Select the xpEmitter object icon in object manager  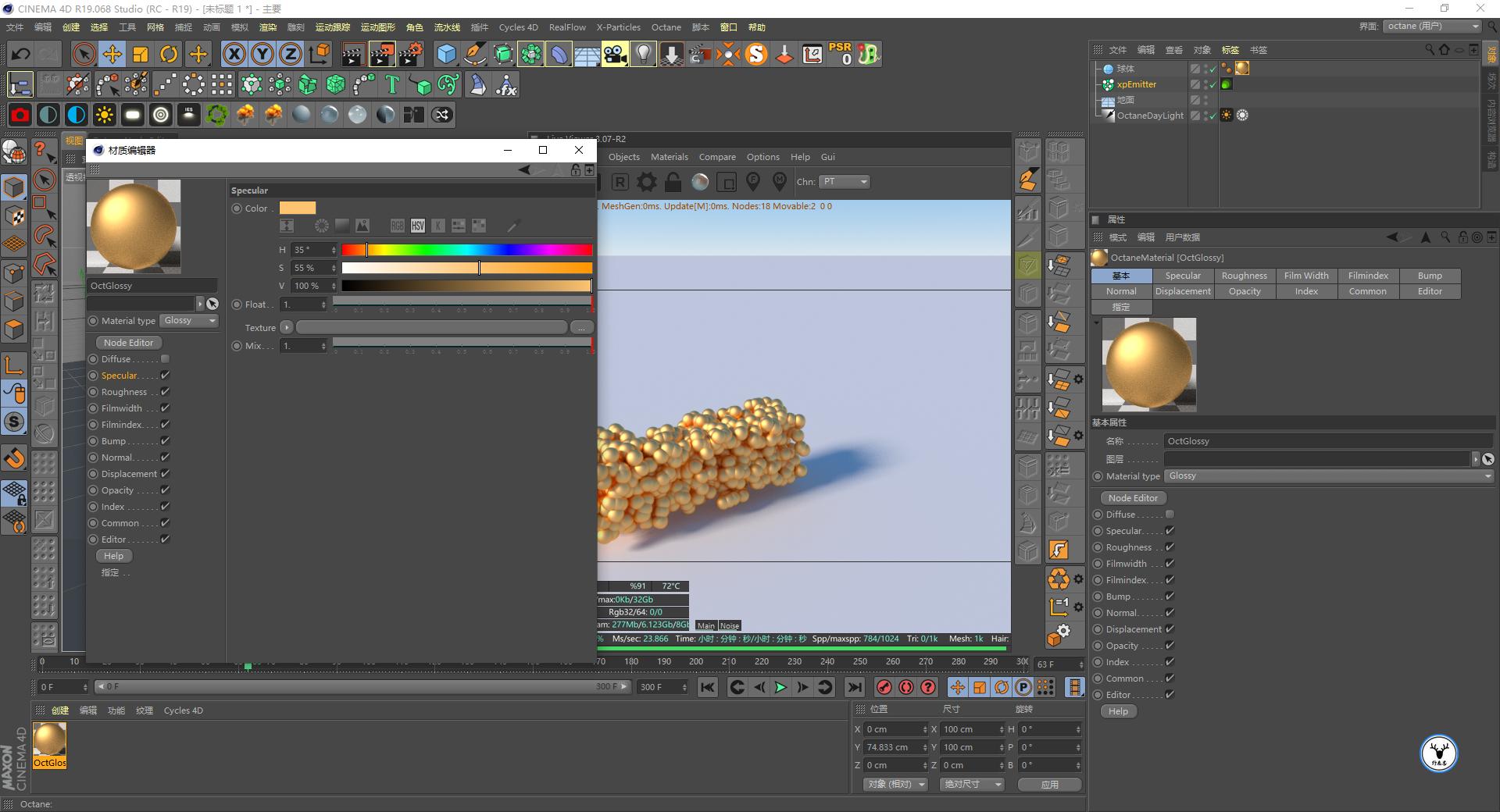(x=1109, y=84)
